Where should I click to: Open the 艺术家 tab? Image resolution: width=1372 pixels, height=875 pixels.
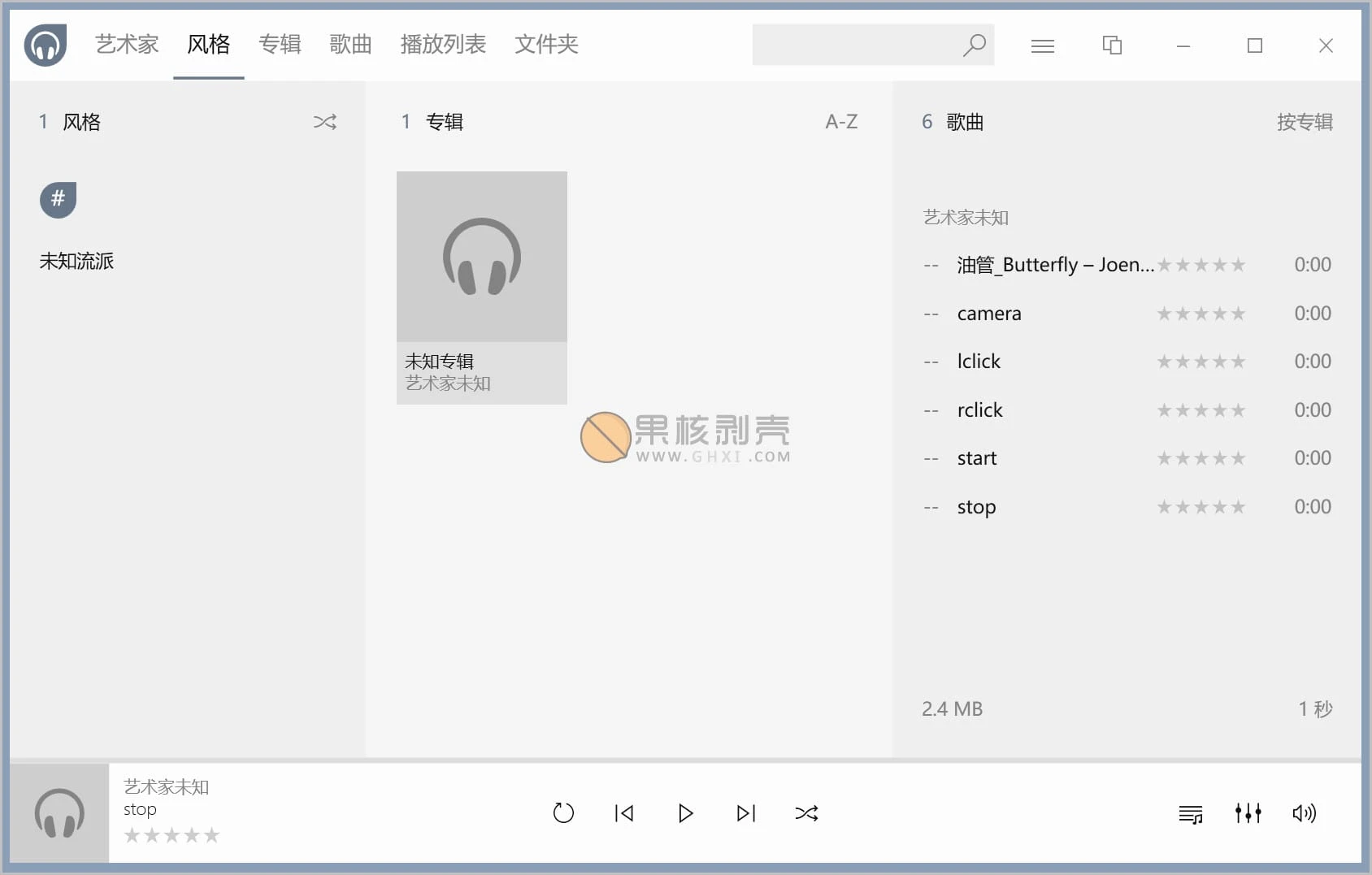click(x=127, y=44)
